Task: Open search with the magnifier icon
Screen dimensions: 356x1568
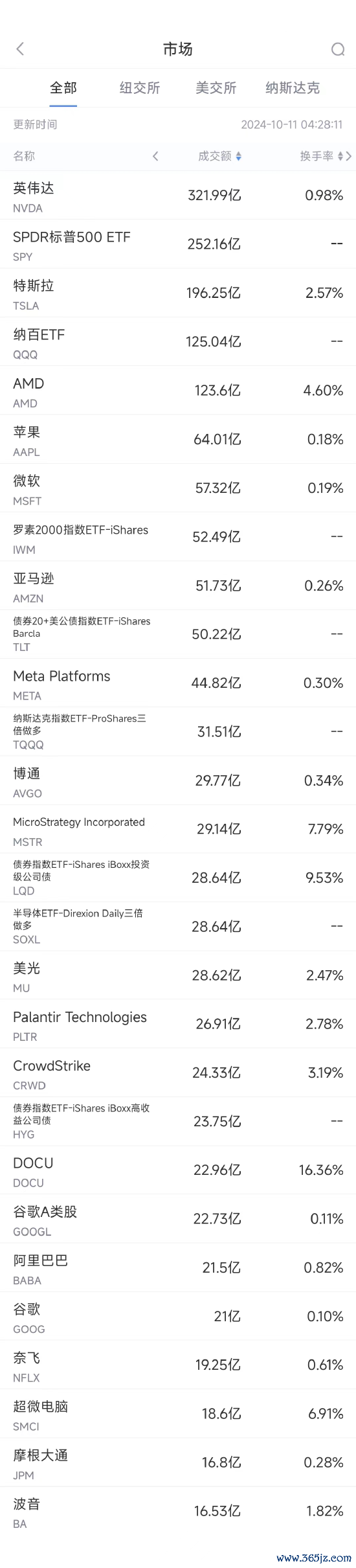Action: pyautogui.click(x=338, y=49)
